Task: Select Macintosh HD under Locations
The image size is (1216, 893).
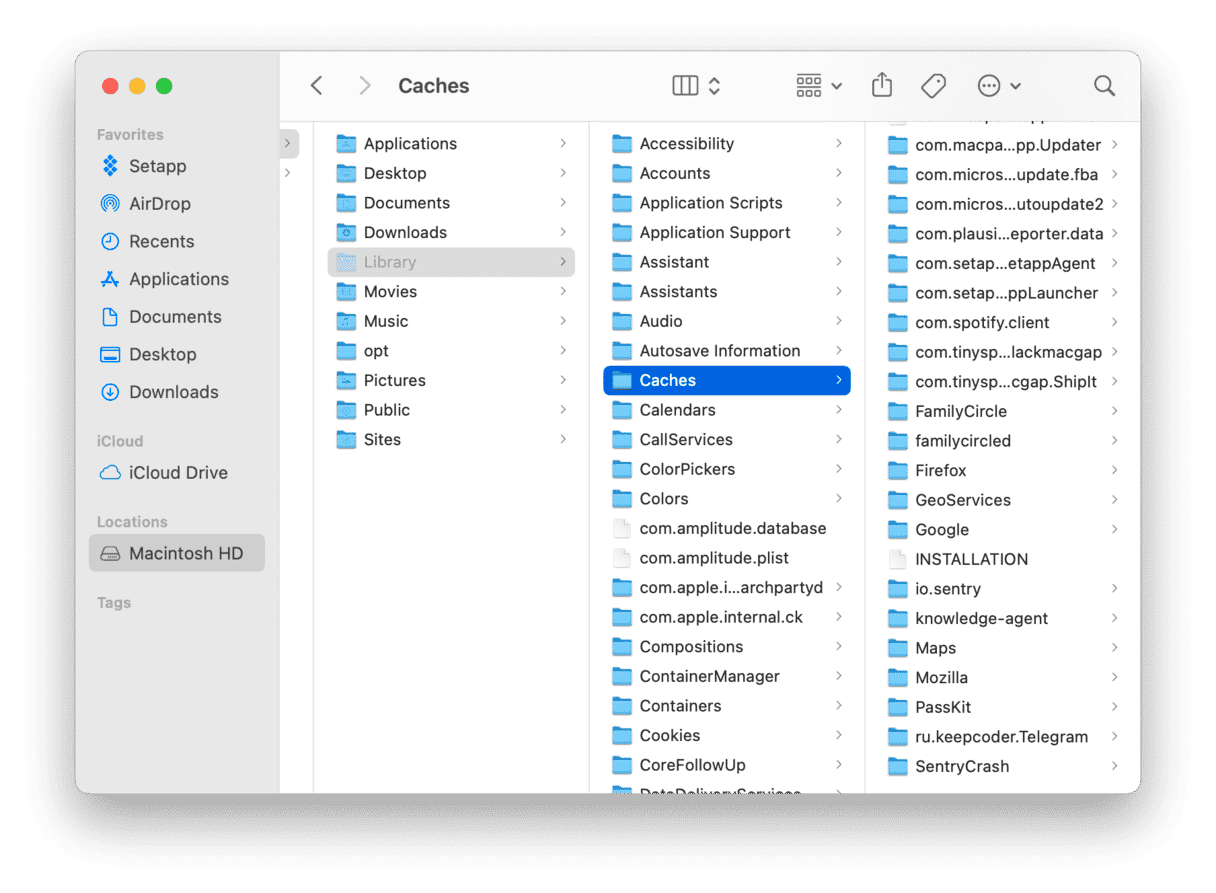Action: coord(177,553)
